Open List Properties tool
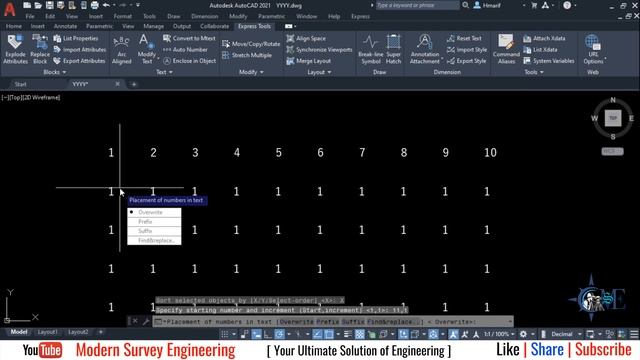 tap(76, 38)
